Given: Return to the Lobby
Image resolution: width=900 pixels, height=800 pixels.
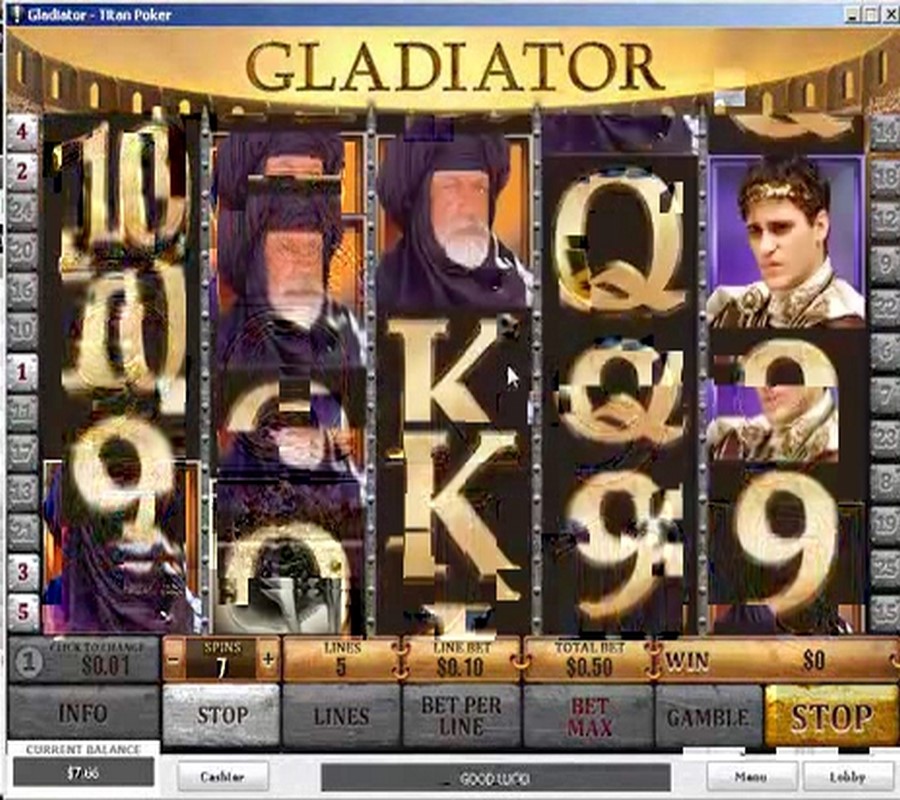Looking at the screenshot, I should [847, 776].
